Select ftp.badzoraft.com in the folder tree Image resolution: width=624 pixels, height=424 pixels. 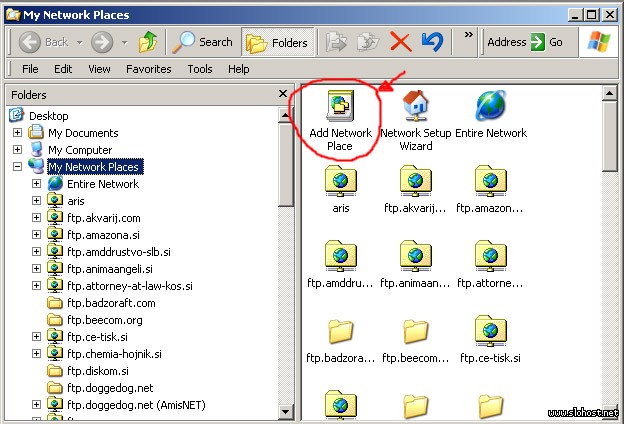pyautogui.click(x=111, y=303)
